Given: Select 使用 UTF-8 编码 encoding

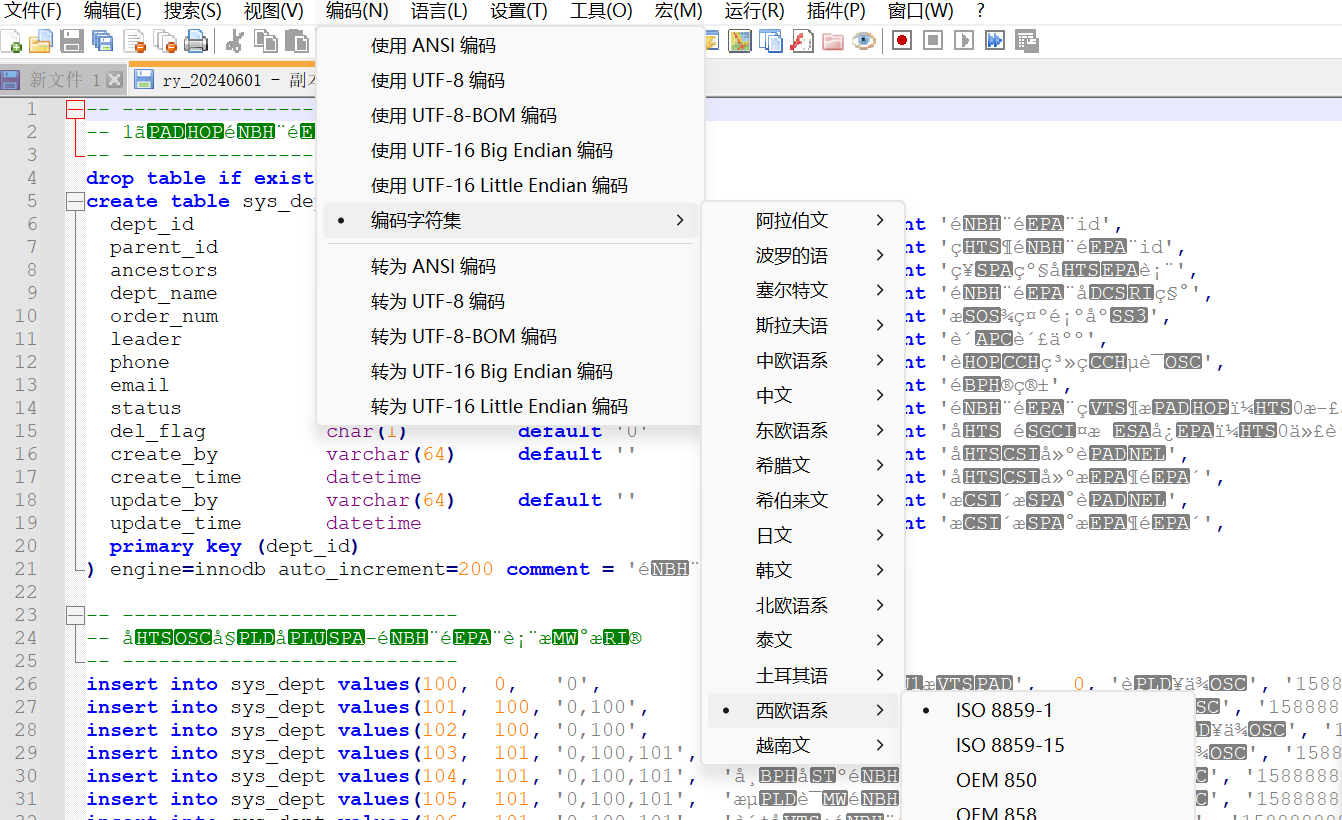Looking at the screenshot, I should click(510, 81).
